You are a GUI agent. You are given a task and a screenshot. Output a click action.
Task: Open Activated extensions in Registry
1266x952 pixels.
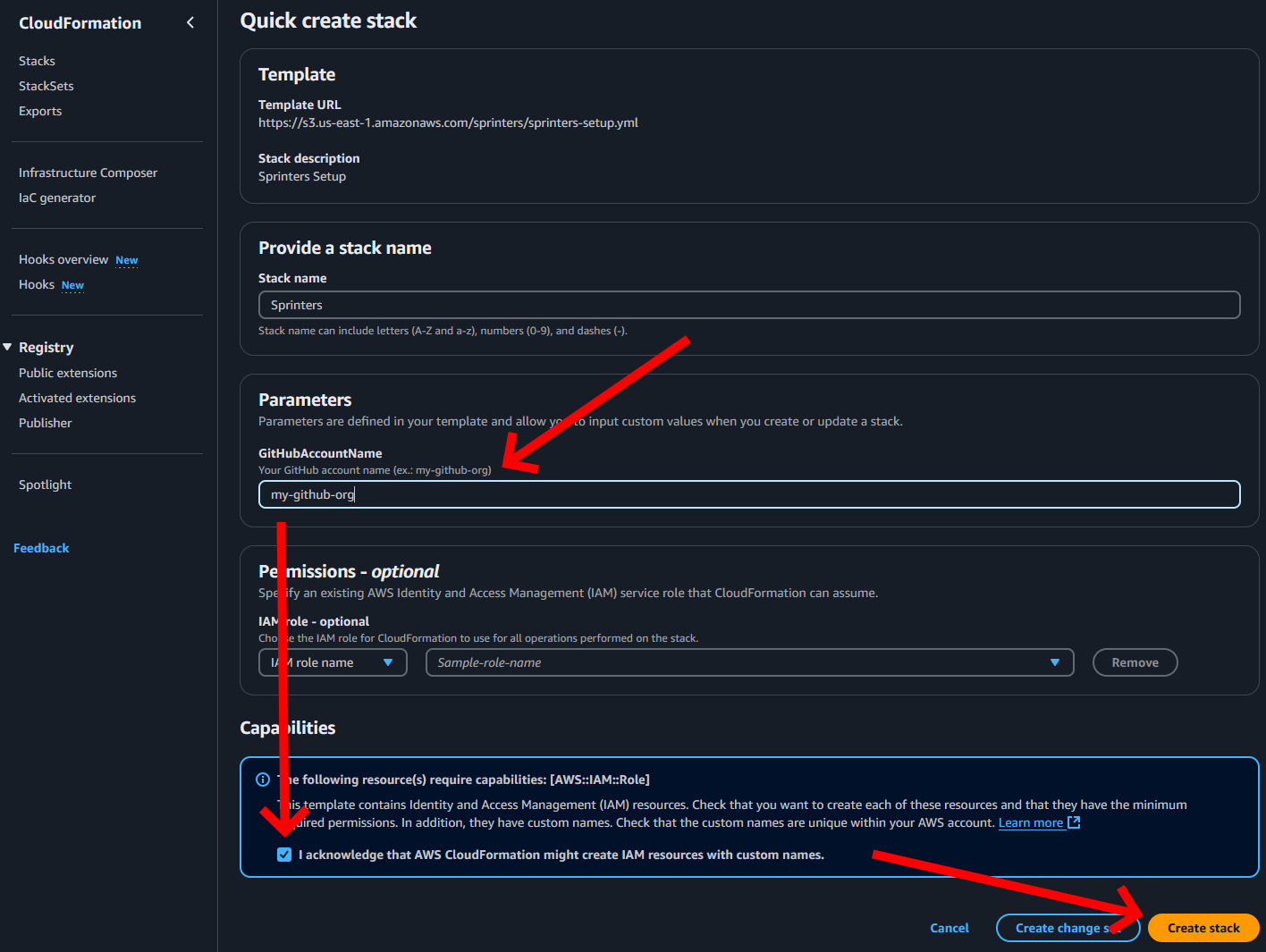pos(78,398)
